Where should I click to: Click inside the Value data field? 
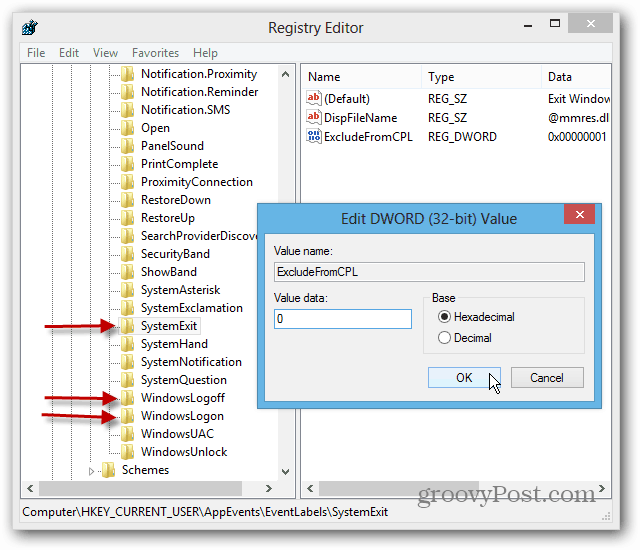click(x=343, y=319)
